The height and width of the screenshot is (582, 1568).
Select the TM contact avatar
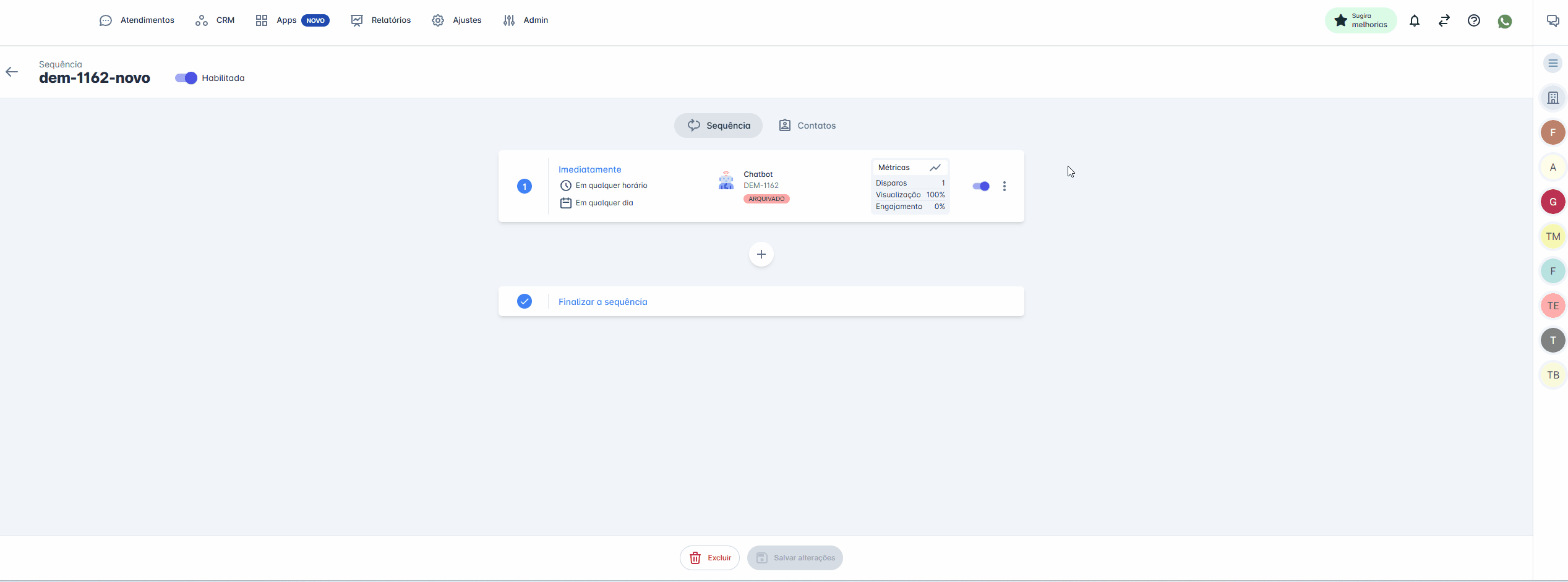tap(1553, 236)
